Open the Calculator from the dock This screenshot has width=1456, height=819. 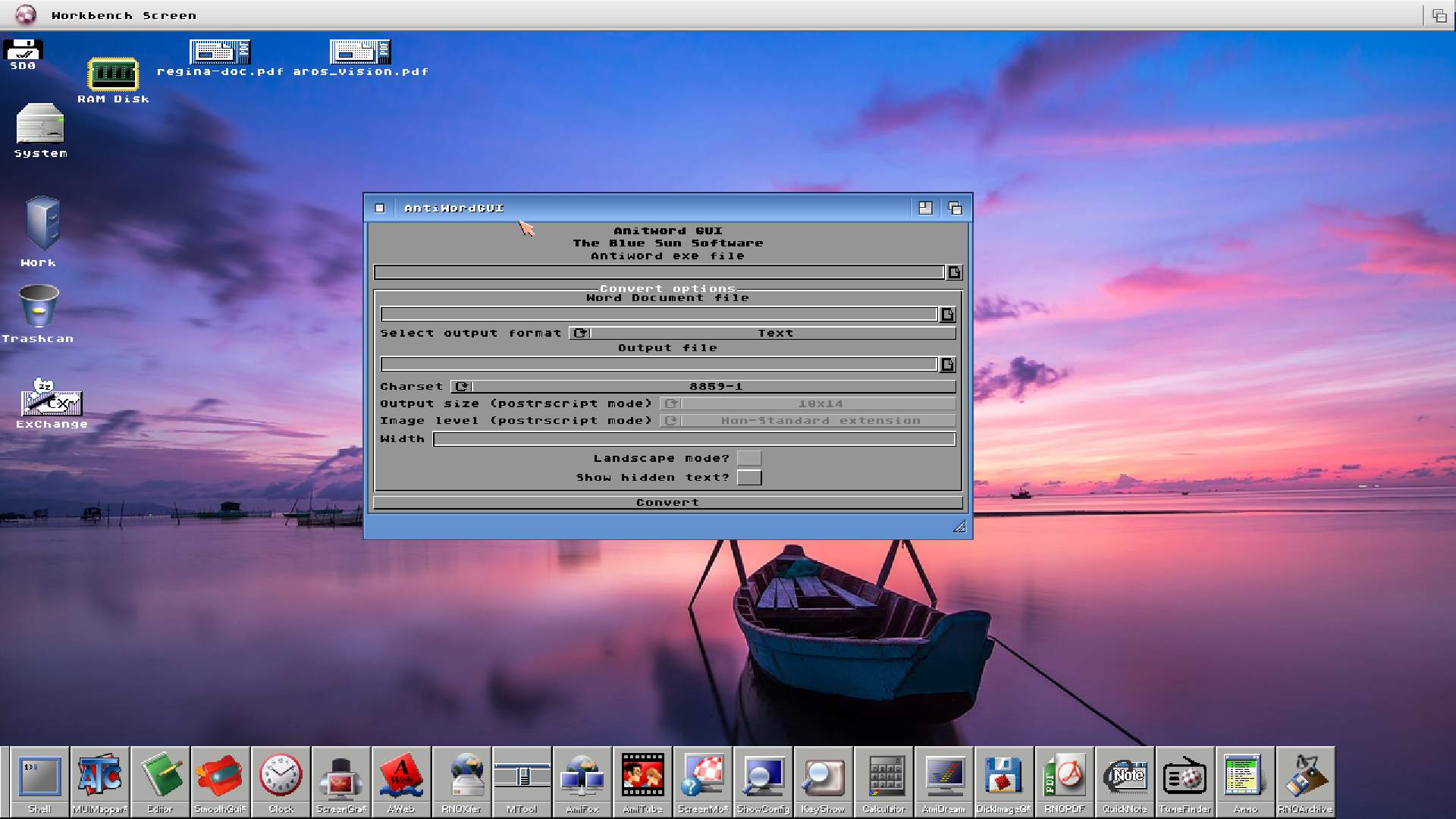pyautogui.click(x=884, y=777)
